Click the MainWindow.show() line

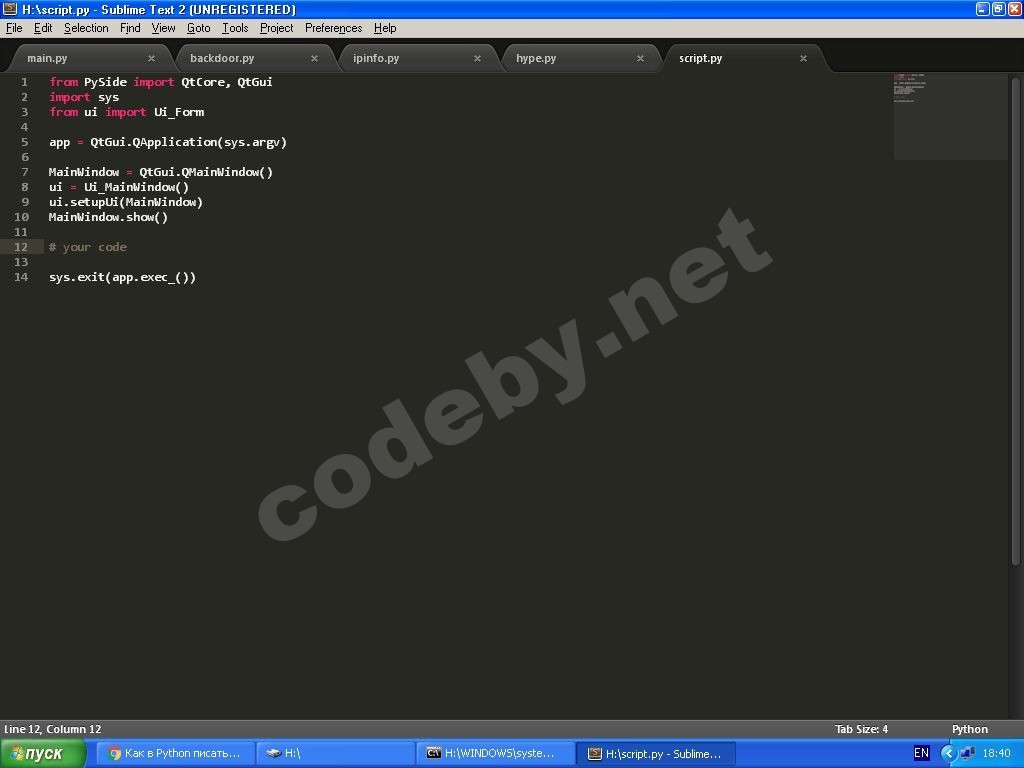pos(108,217)
